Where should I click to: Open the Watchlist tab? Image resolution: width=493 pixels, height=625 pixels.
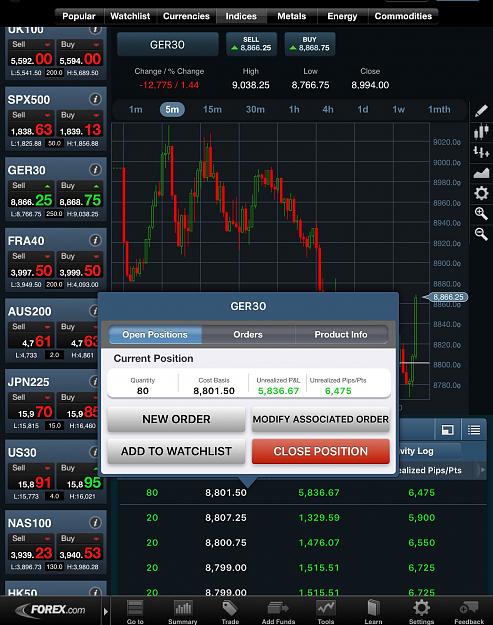tap(130, 16)
